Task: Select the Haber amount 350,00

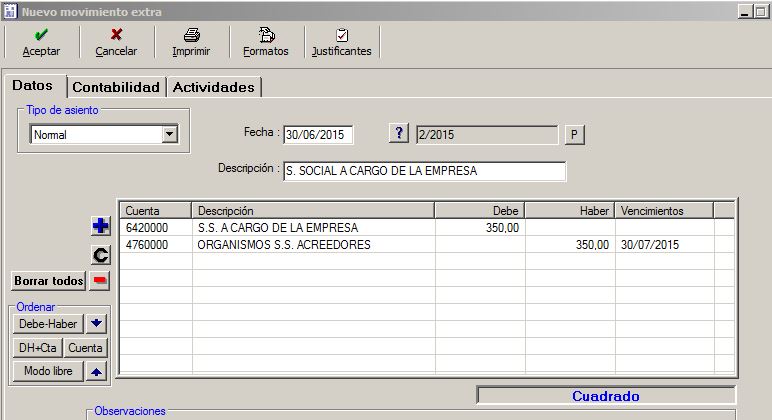Action: point(570,245)
